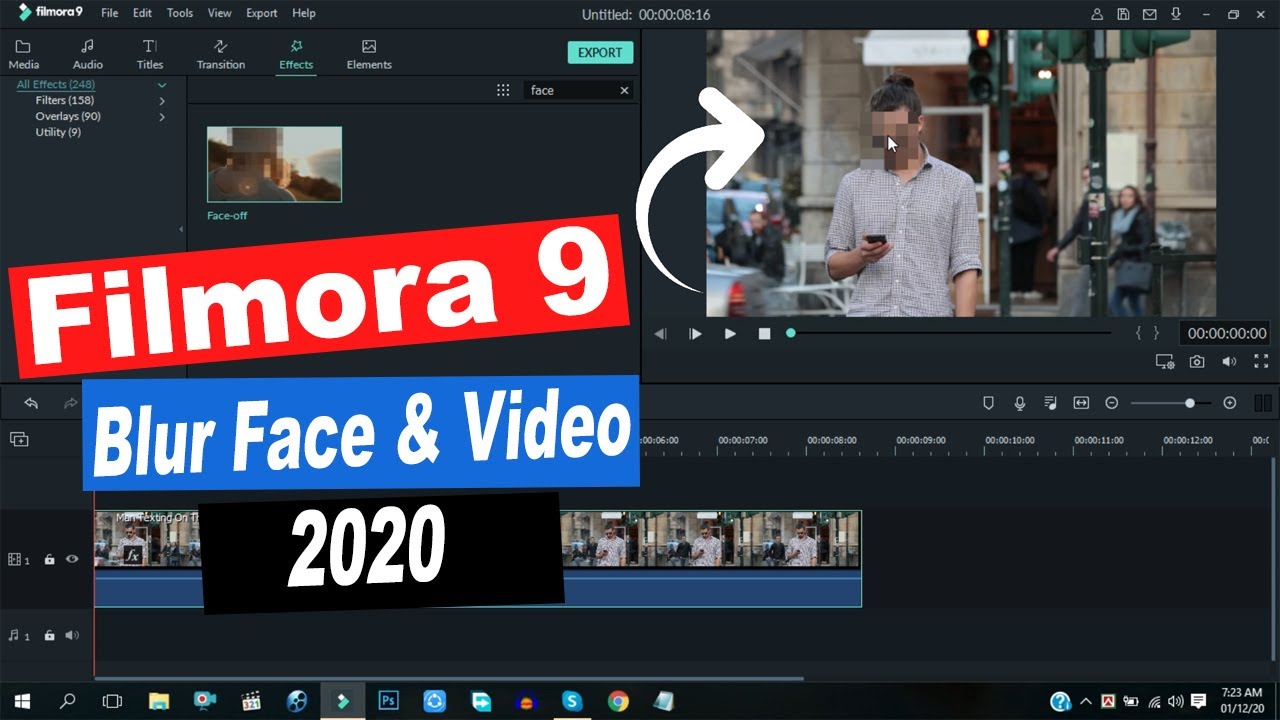Select Utility (9) in the effects tree
Viewport: 1280px width, 720px height.
click(x=58, y=132)
